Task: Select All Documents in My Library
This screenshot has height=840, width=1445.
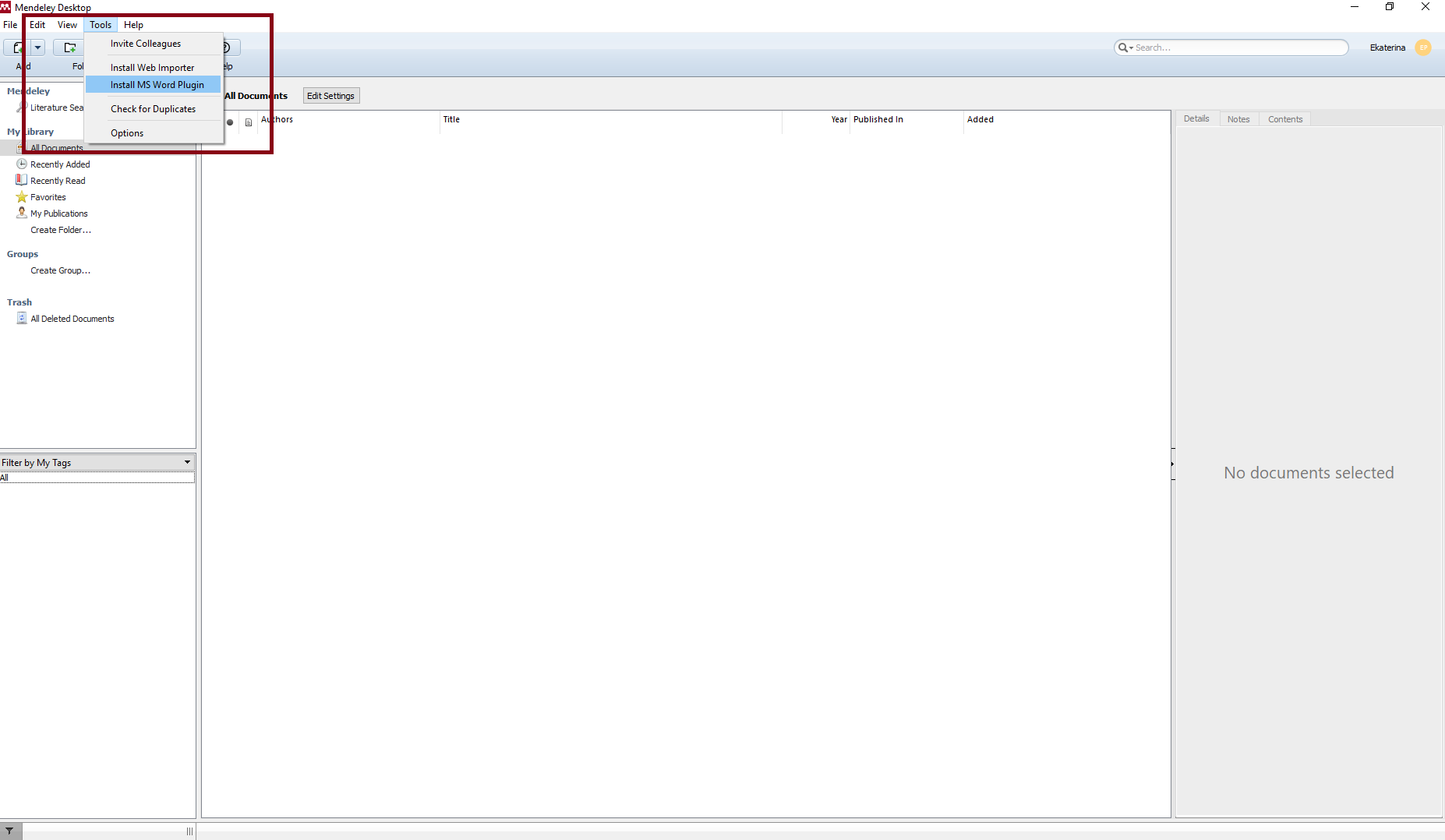Action: [57, 148]
